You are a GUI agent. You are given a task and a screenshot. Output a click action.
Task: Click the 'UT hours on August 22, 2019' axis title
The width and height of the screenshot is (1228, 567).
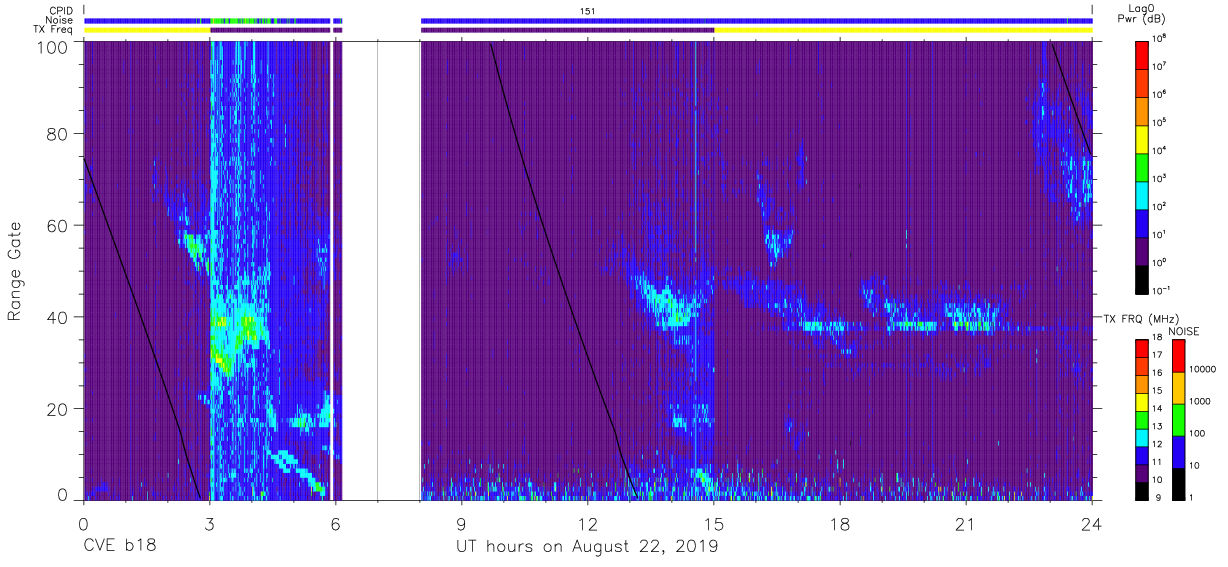tap(587, 546)
